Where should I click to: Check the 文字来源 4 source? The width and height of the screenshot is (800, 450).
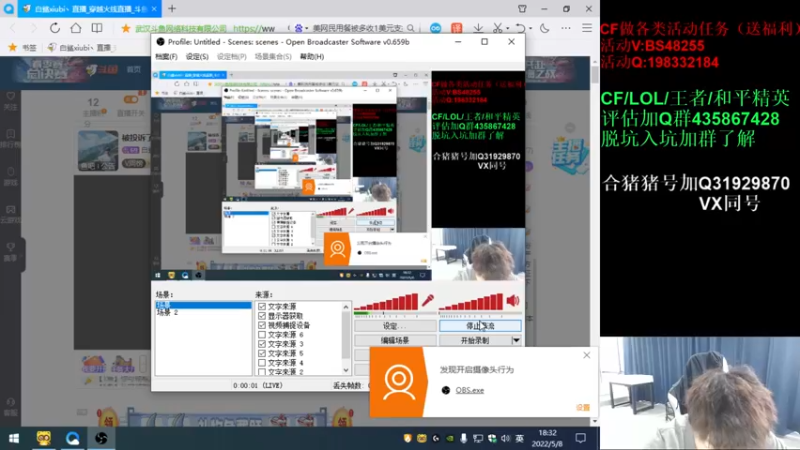pos(262,363)
